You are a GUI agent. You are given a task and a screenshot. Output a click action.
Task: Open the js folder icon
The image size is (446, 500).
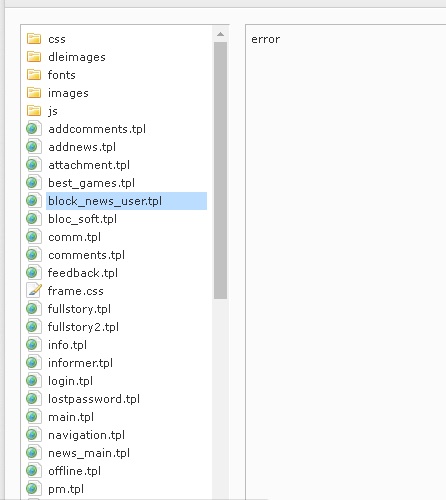coord(34,111)
